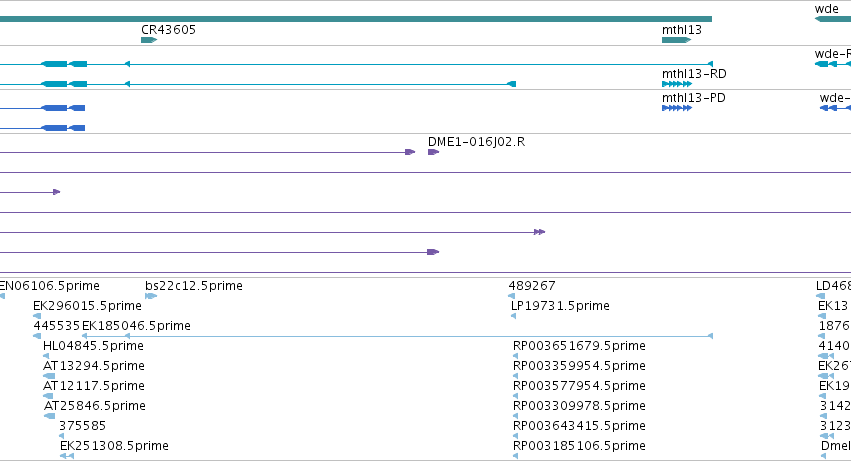This screenshot has width=851, height=461.
Task: Select the EK185046.5prime long spanning feature line
Action: coord(397,336)
